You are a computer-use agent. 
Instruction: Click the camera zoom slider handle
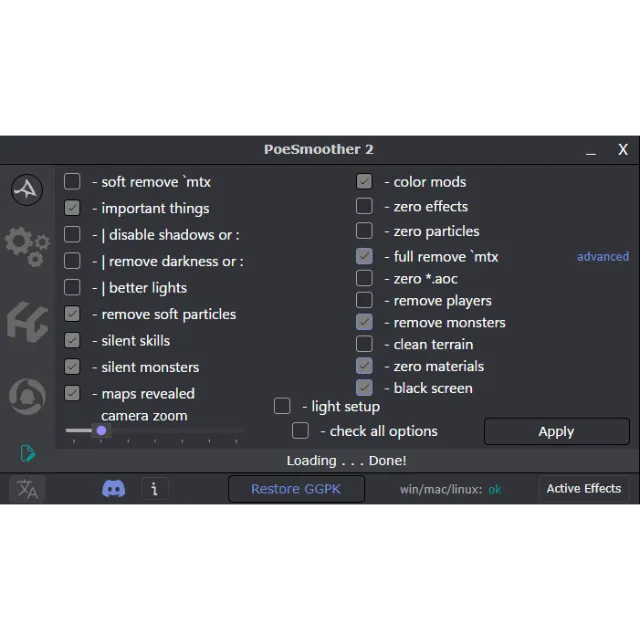click(x=101, y=431)
